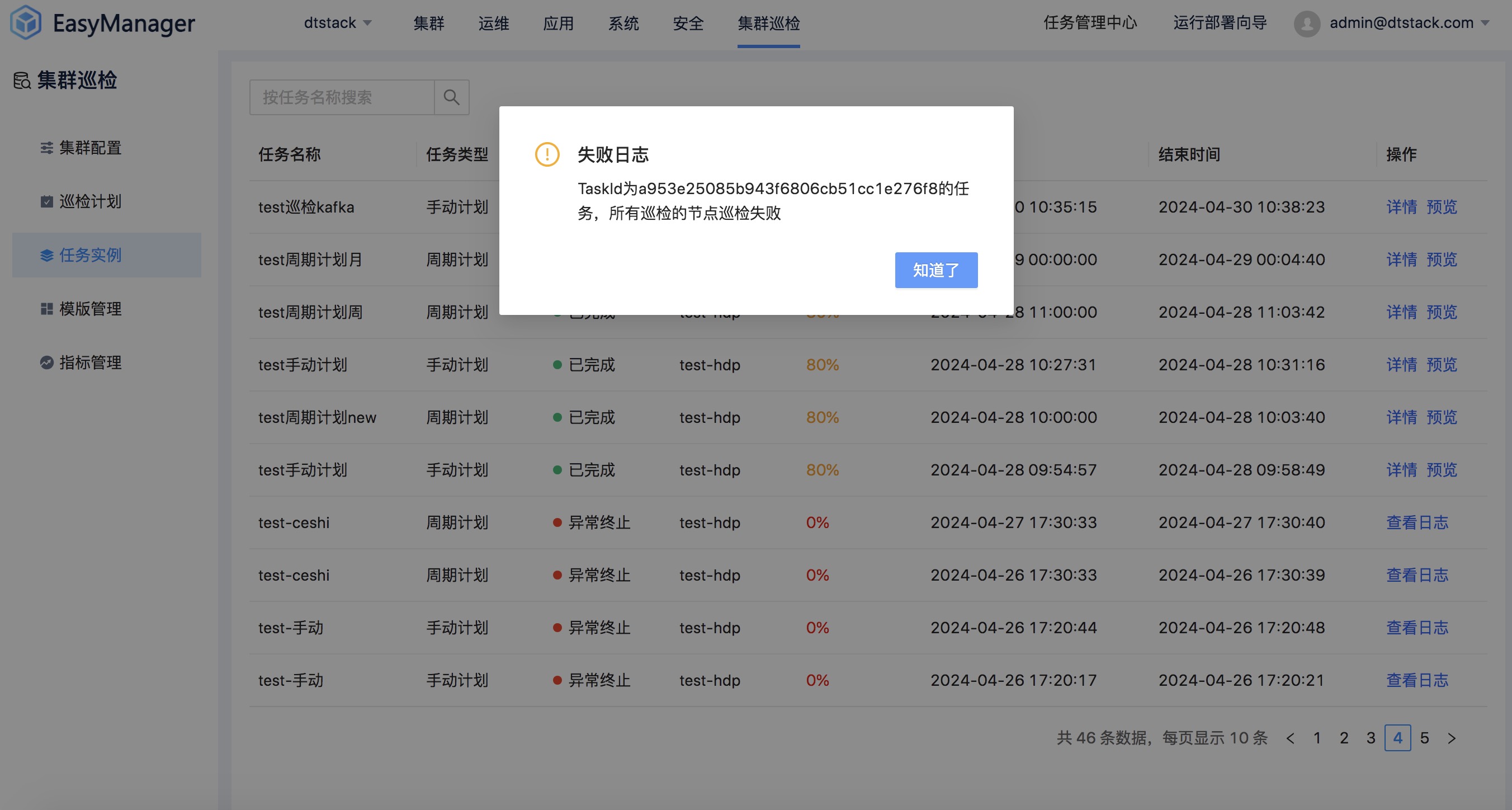Open 详情 for test周期计划new row

1402,417
